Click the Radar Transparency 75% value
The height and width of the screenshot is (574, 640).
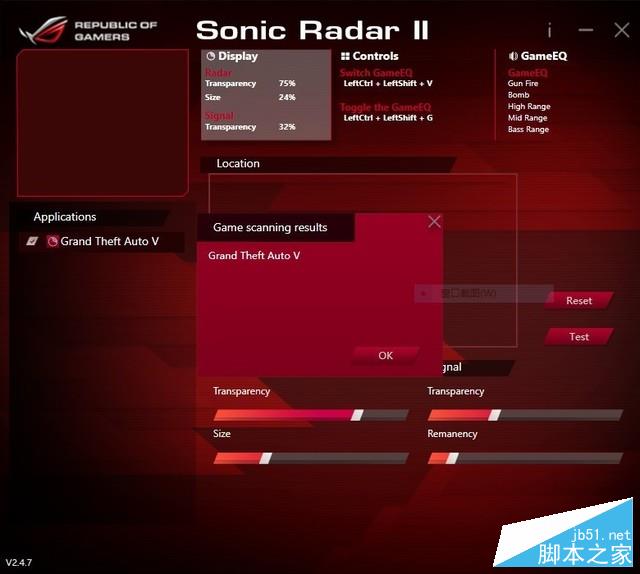287,83
